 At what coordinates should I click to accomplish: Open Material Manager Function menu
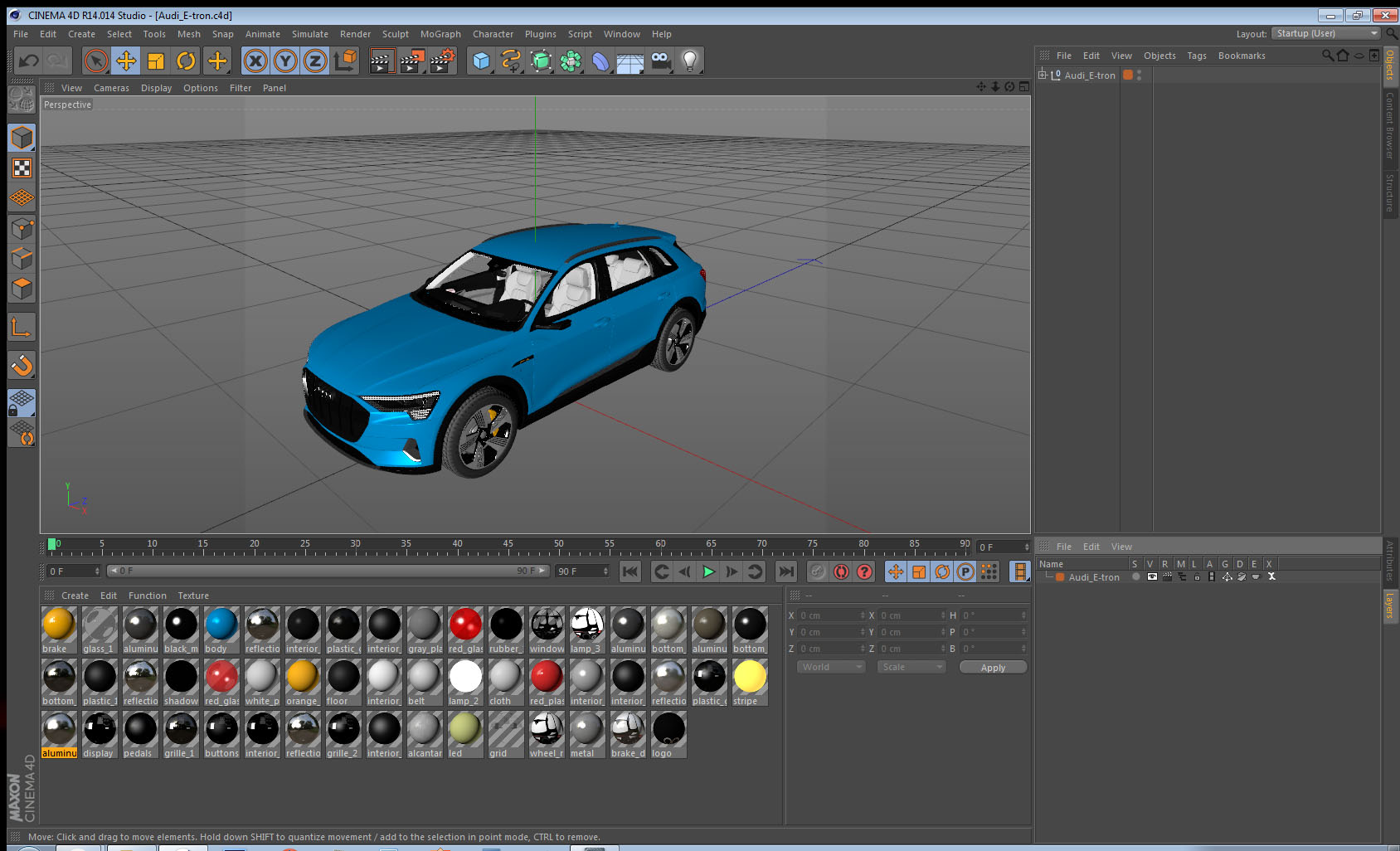coord(148,596)
